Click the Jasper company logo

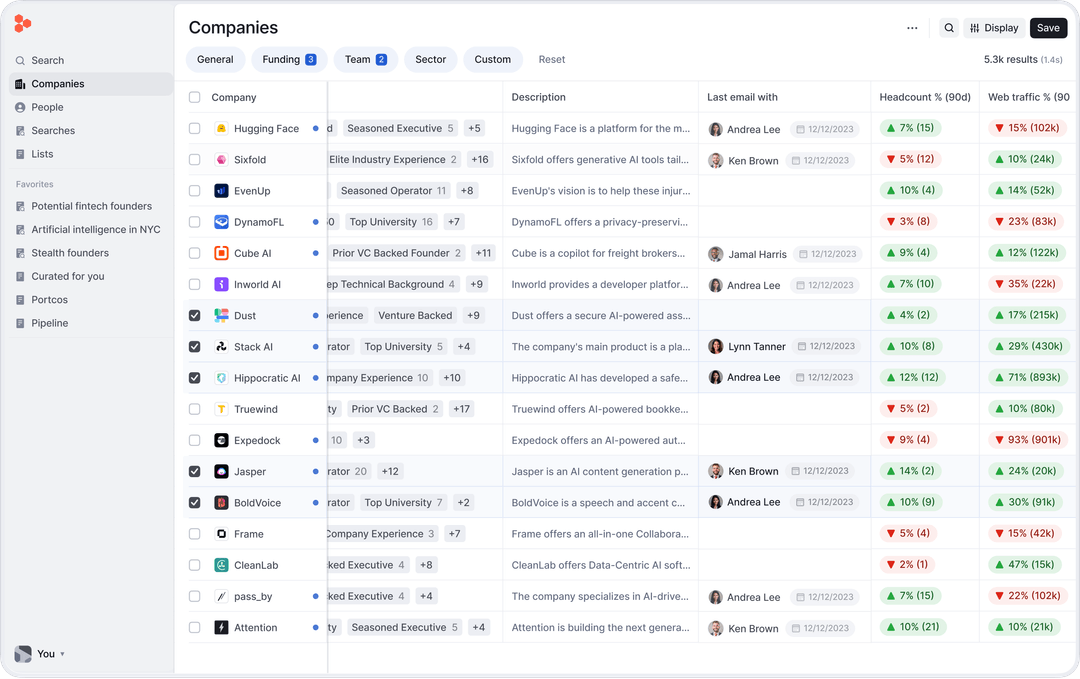(x=223, y=471)
